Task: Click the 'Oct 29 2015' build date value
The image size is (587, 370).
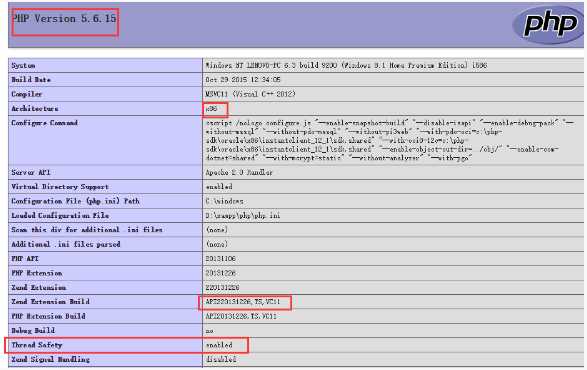Action: coord(243,80)
